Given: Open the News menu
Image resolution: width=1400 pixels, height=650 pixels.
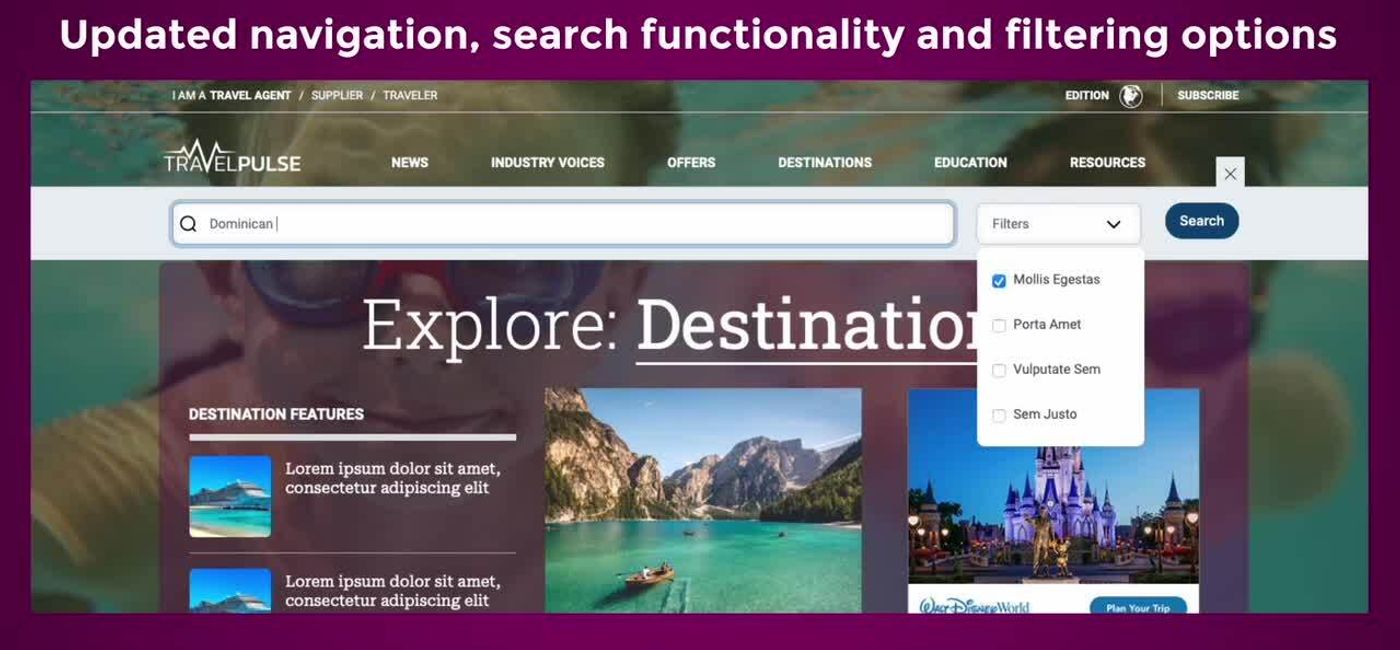Looking at the screenshot, I should (410, 162).
